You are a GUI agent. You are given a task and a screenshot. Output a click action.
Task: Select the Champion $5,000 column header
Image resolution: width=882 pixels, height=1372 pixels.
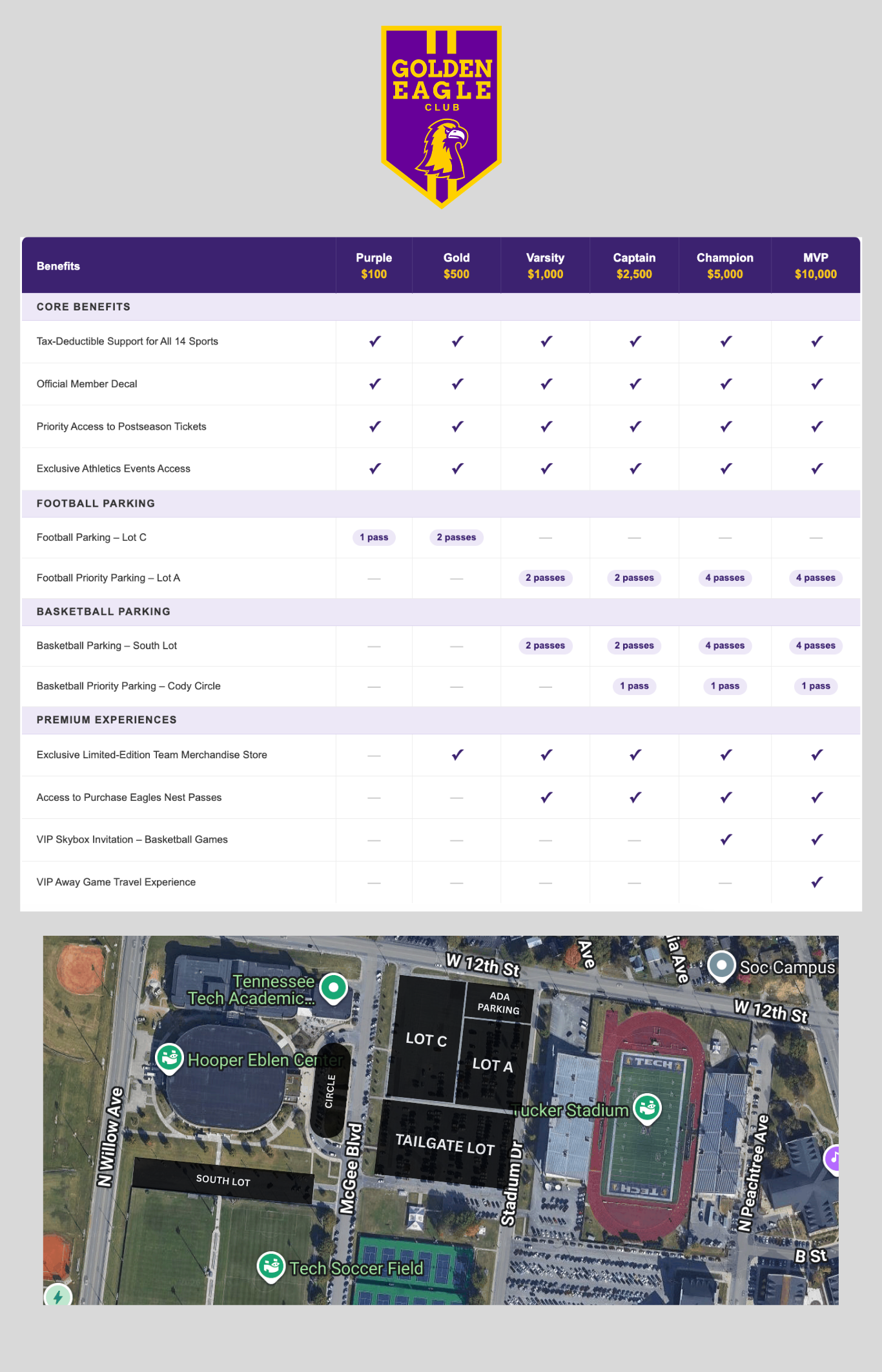pos(725,265)
